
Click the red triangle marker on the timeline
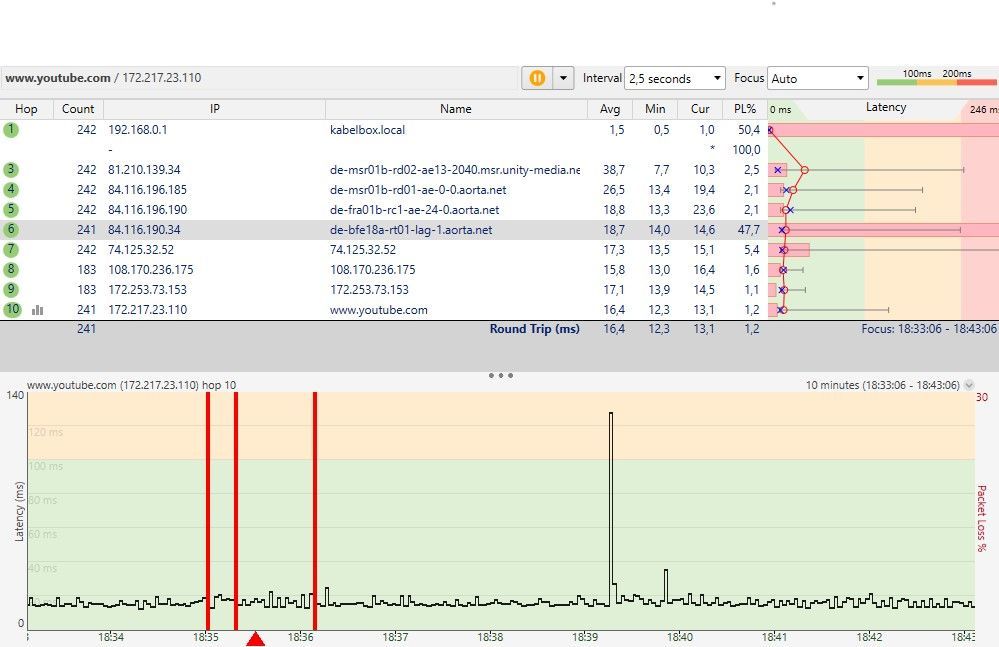(255, 639)
